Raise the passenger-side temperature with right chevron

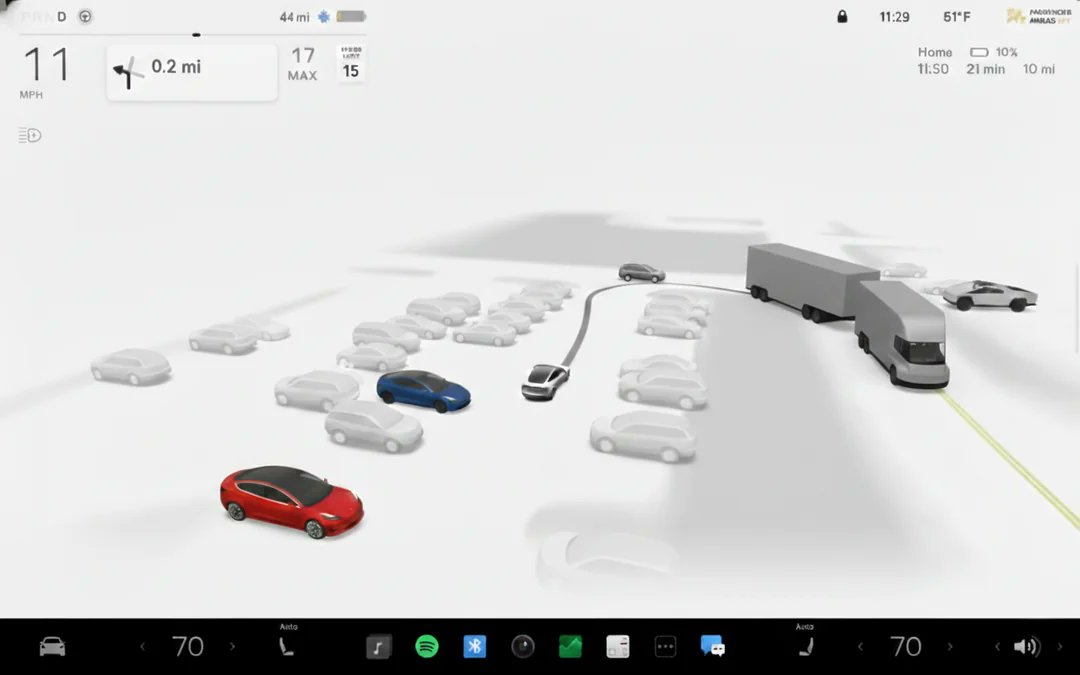click(x=950, y=647)
